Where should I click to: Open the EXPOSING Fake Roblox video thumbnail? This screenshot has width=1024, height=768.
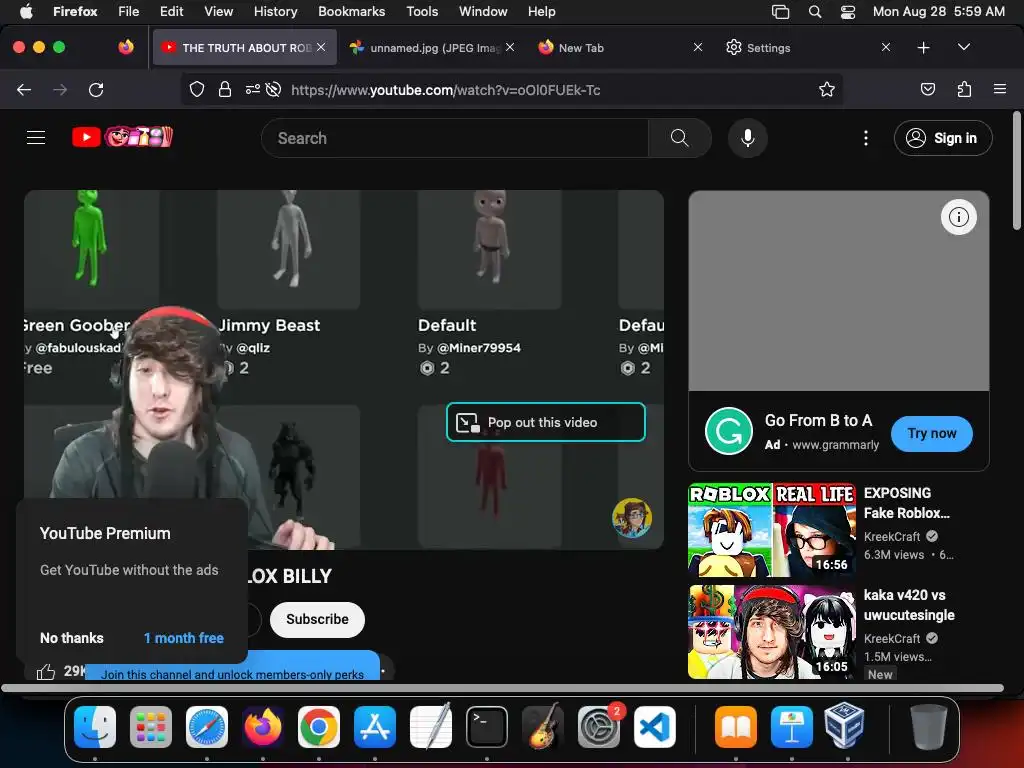click(772, 530)
